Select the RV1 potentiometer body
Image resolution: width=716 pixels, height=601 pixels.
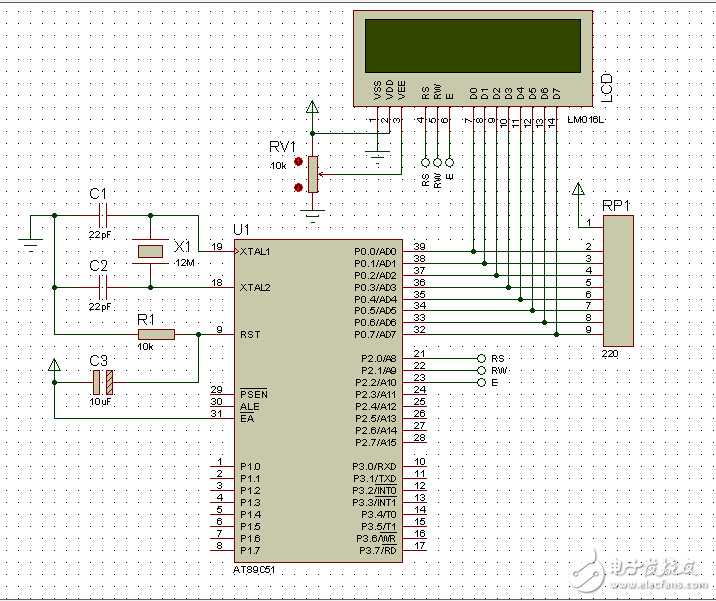(x=313, y=174)
